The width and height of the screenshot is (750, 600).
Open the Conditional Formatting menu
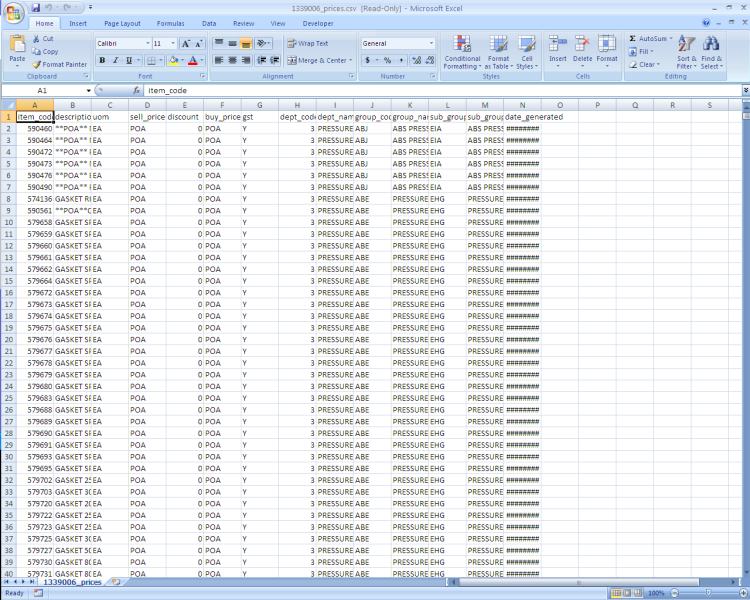[x=462, y=53]
